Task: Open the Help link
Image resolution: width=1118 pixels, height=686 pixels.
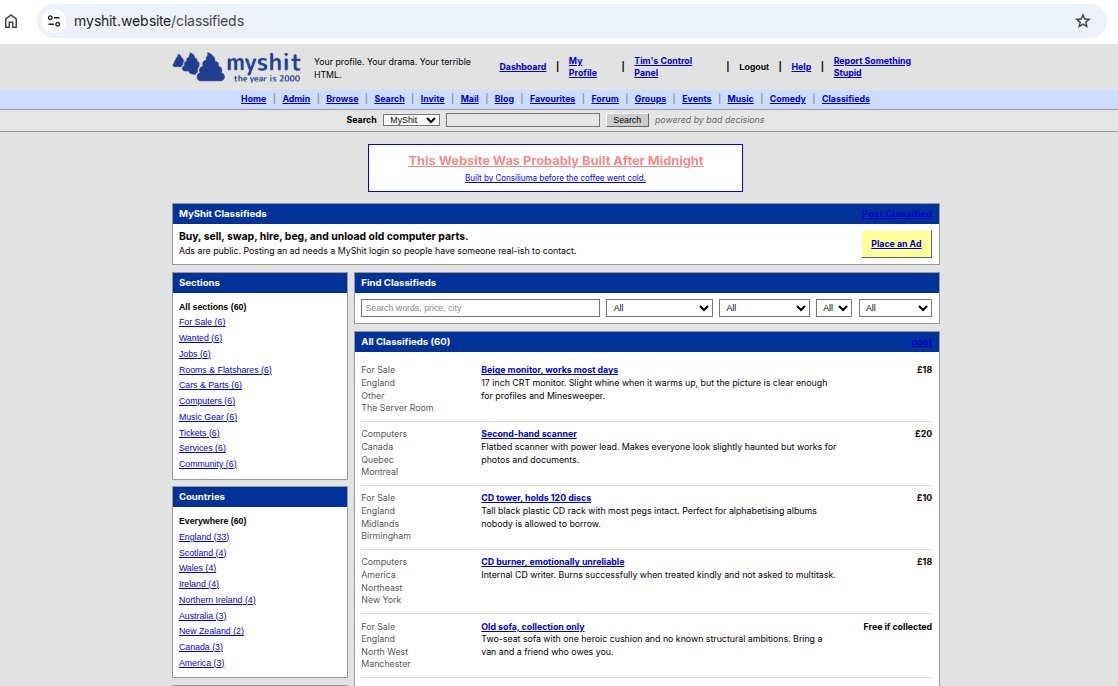Action: 801,67
